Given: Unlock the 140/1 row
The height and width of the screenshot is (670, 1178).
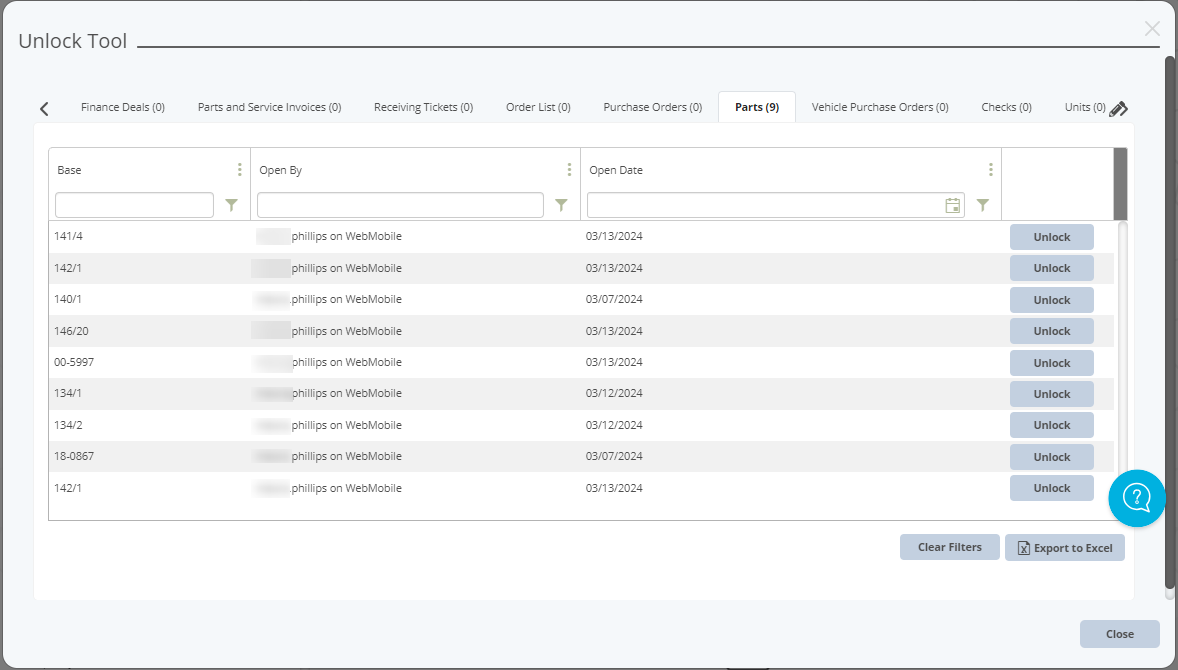Looking at the screenshot, I should (x=1051, y=300).
